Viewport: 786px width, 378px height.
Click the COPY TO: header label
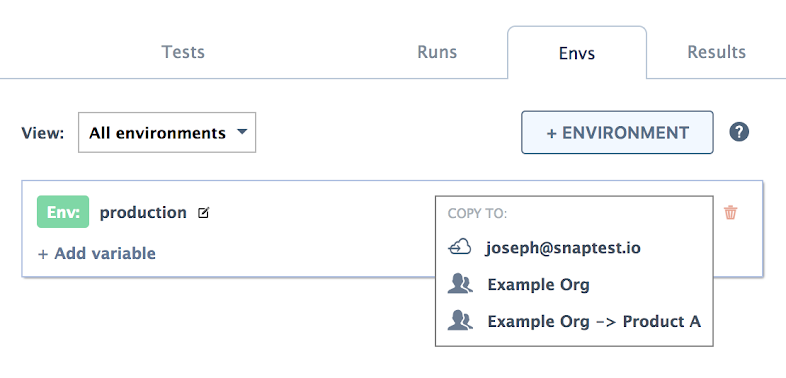[477, 214]
